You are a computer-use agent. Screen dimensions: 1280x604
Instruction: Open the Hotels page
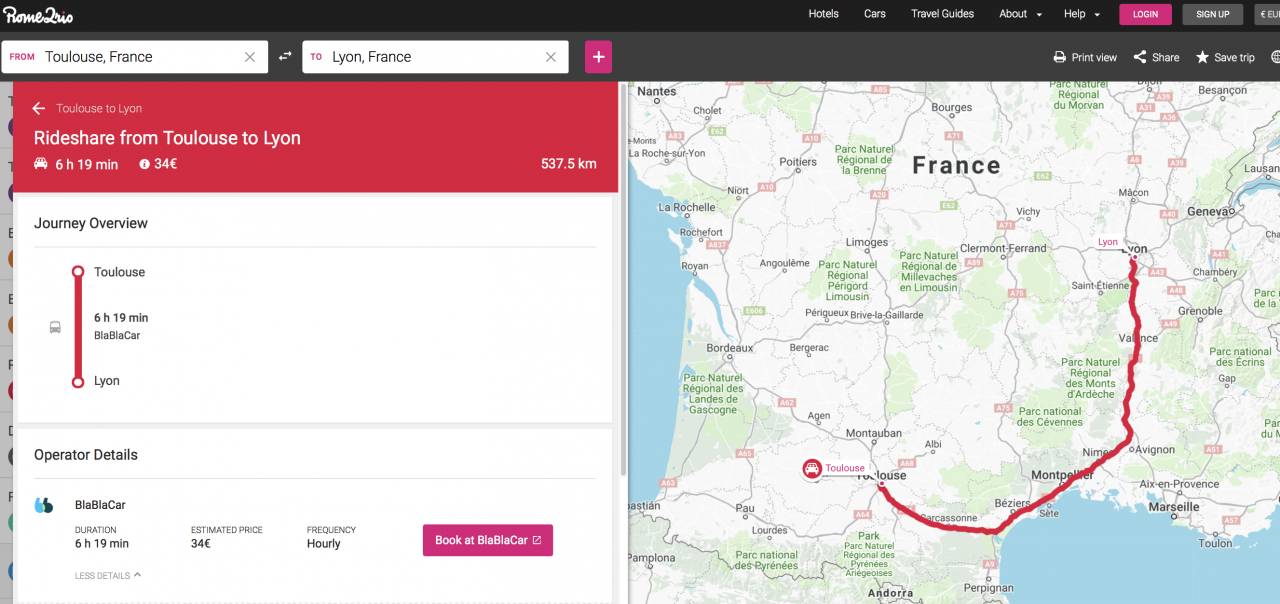(x=824, y=14)
